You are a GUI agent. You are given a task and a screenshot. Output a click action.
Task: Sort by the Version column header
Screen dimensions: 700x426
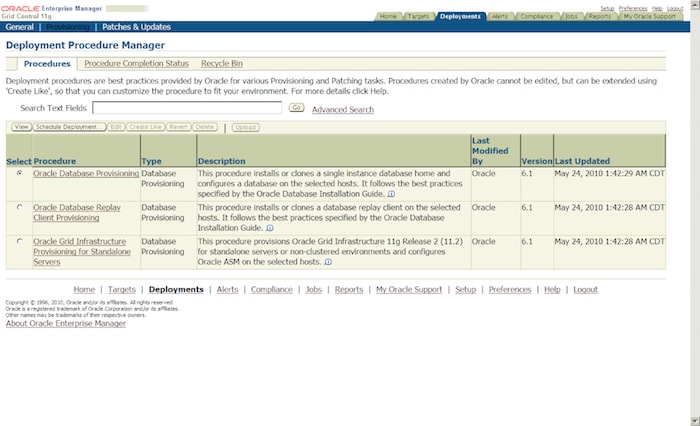tap(537, 161)
